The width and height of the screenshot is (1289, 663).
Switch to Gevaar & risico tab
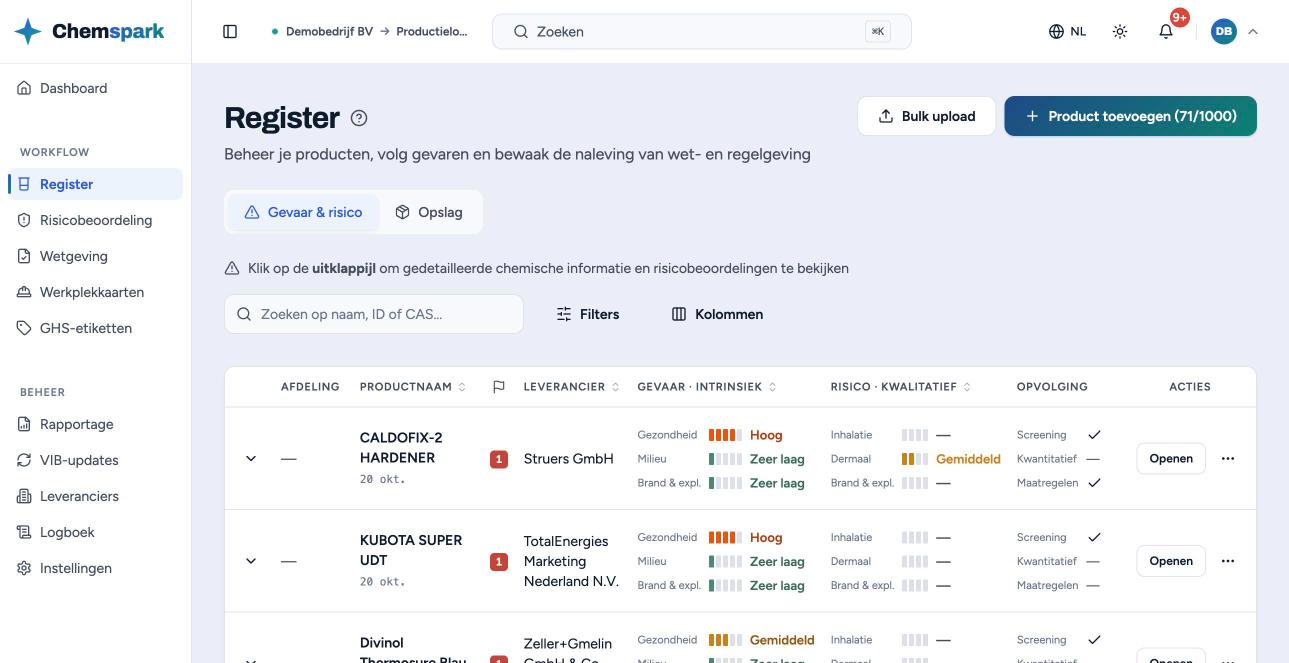(303, 212)
